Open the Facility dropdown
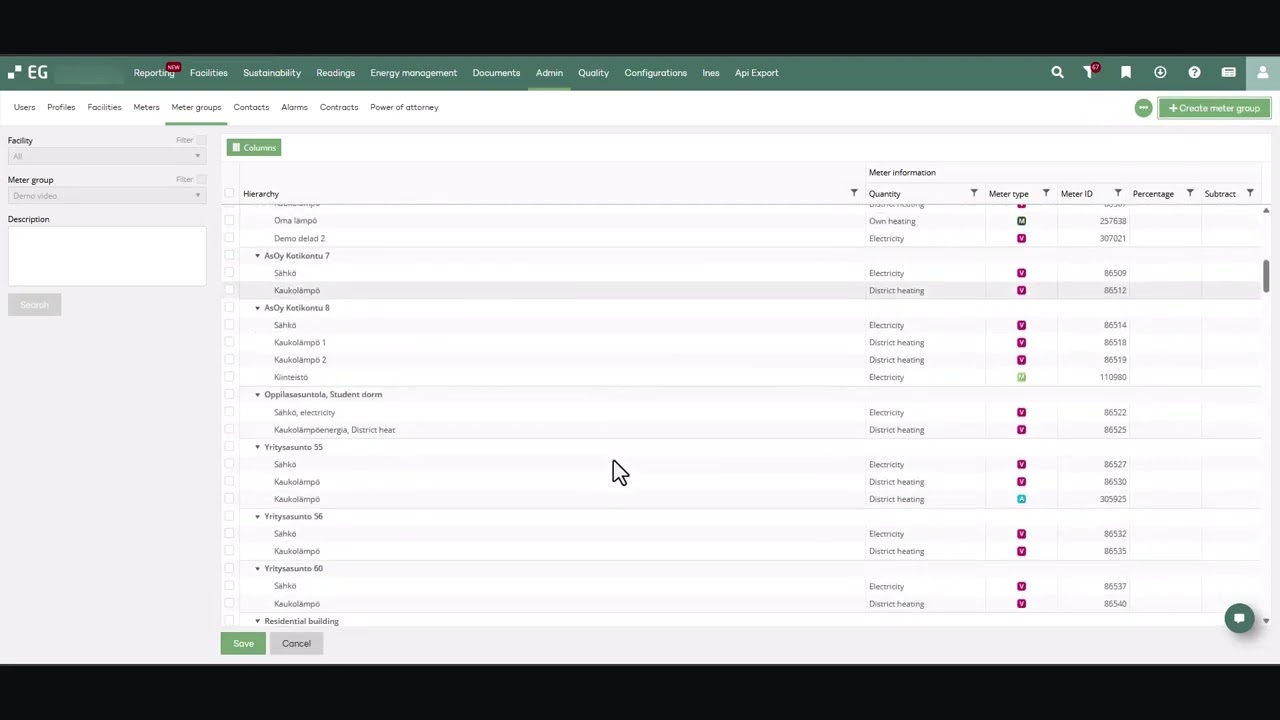This screenshot has height=720, width=1280. point(106,156)
